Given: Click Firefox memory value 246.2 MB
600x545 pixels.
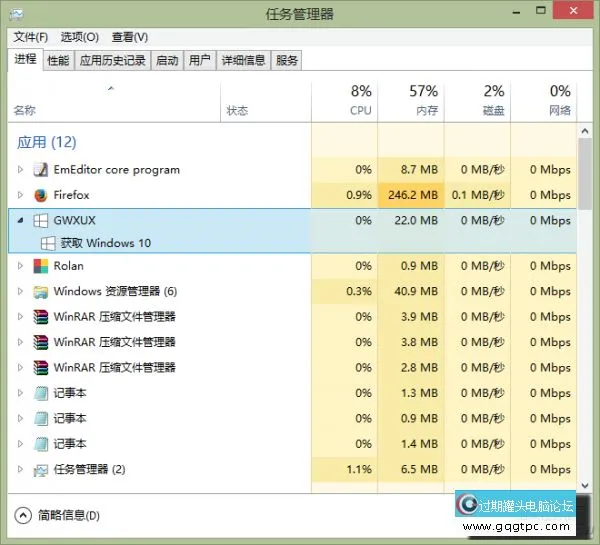Looking at the screenshot, I should (412, 195).
